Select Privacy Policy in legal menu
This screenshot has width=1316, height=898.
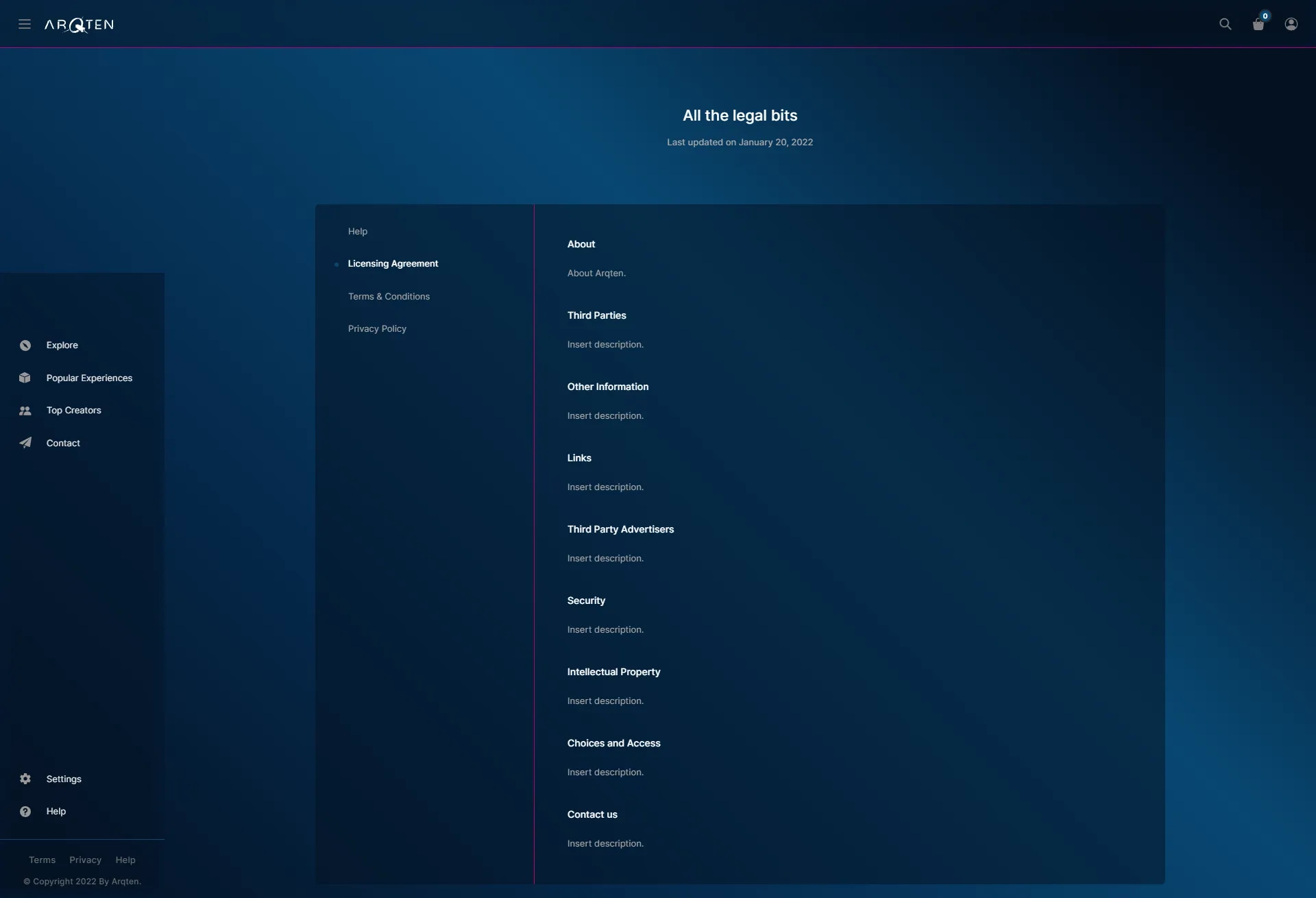(377, 328)
